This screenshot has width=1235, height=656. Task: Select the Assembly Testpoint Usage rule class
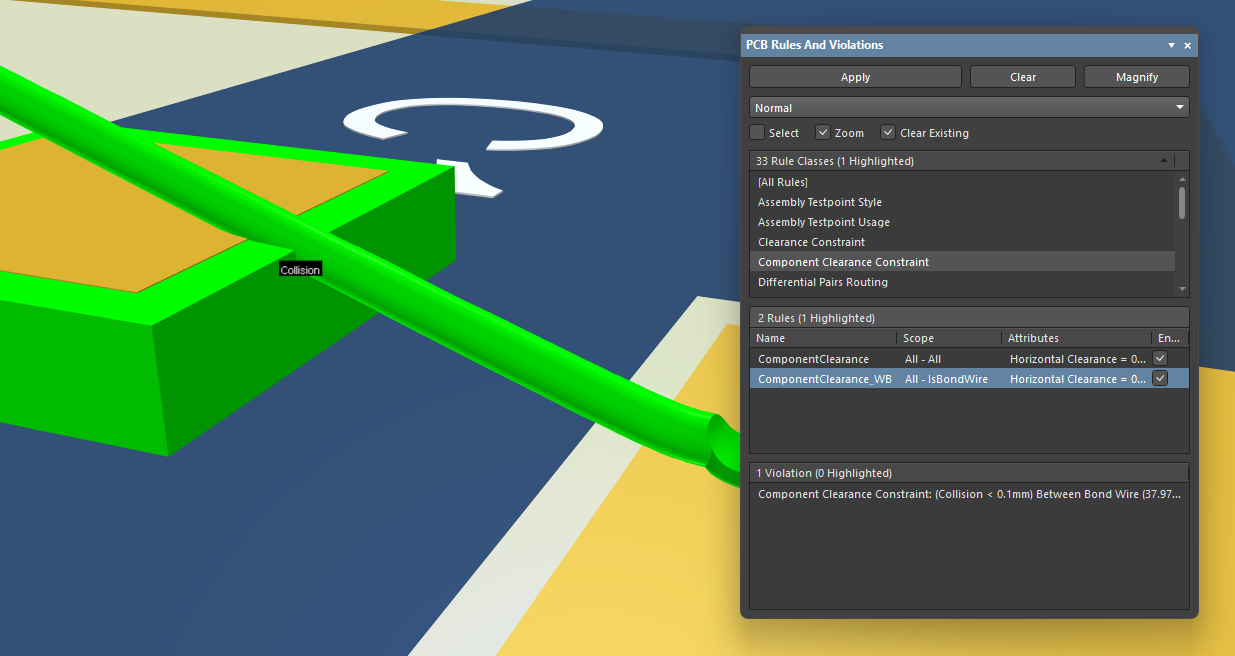[823, 222]
